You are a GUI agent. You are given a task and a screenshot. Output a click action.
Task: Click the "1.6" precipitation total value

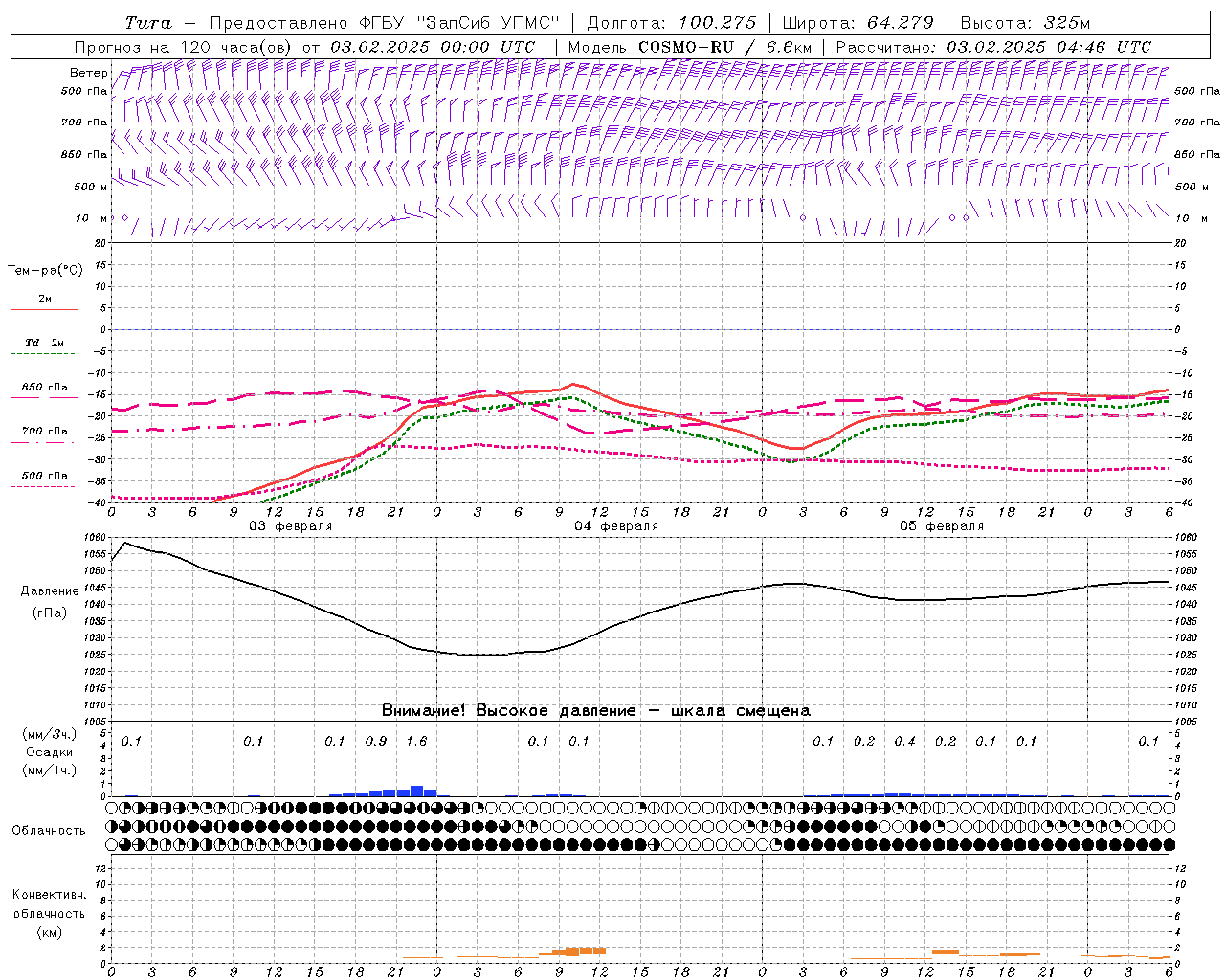click(x=417, y=742)
